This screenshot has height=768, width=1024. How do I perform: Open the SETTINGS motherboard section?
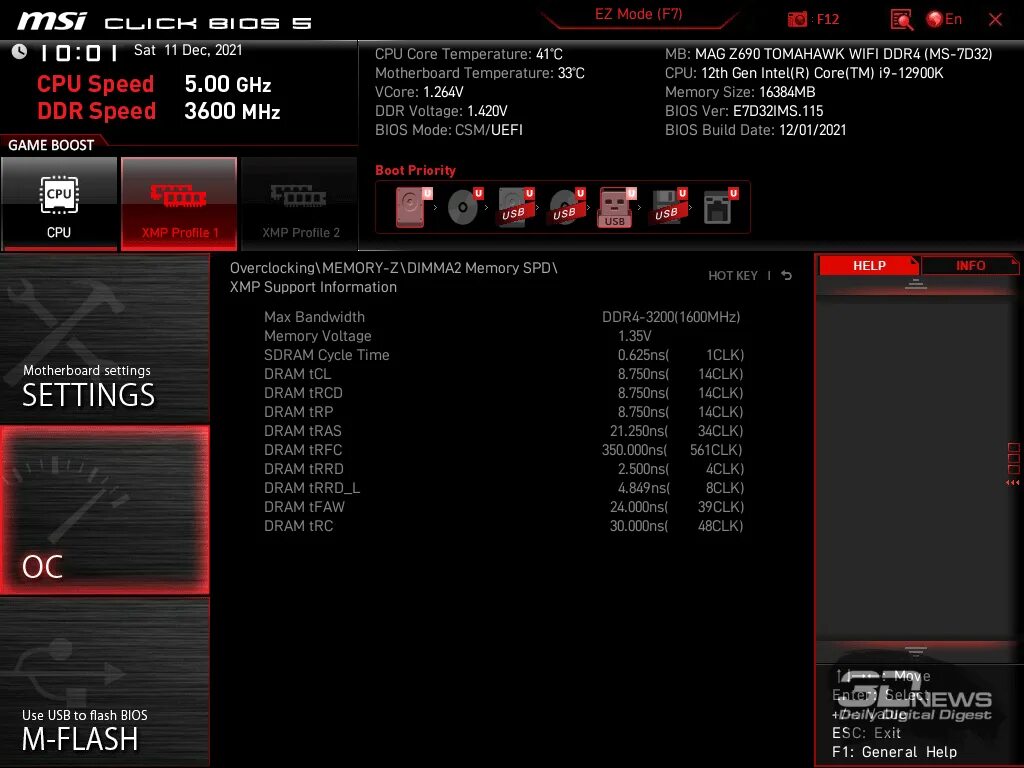(104, 339)
